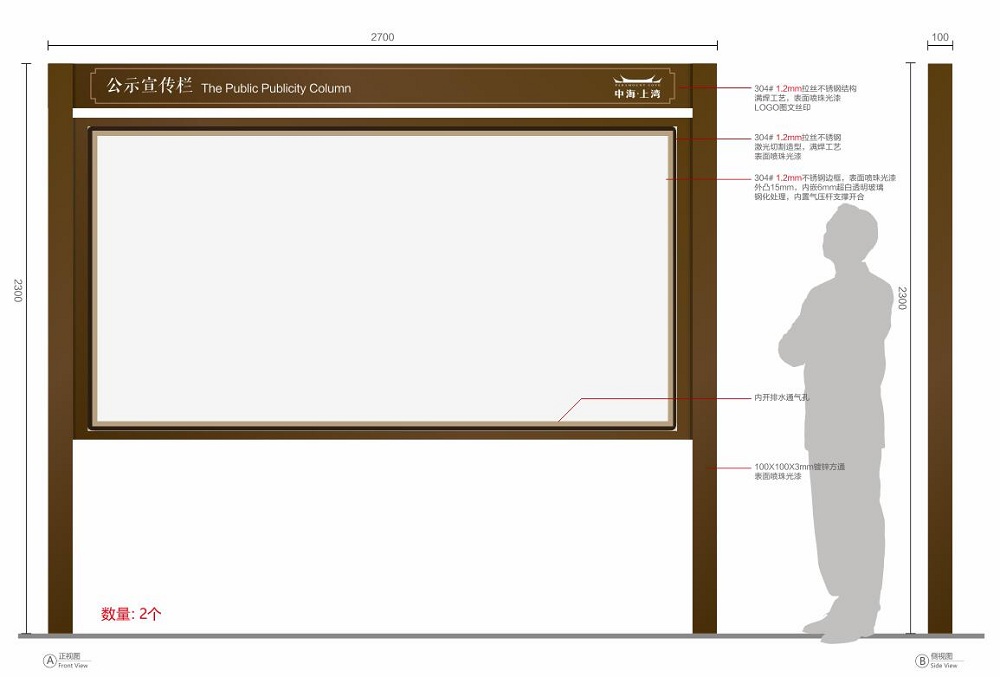Click the 内开排水通气孔 annotation label

(x=782, y=398)
